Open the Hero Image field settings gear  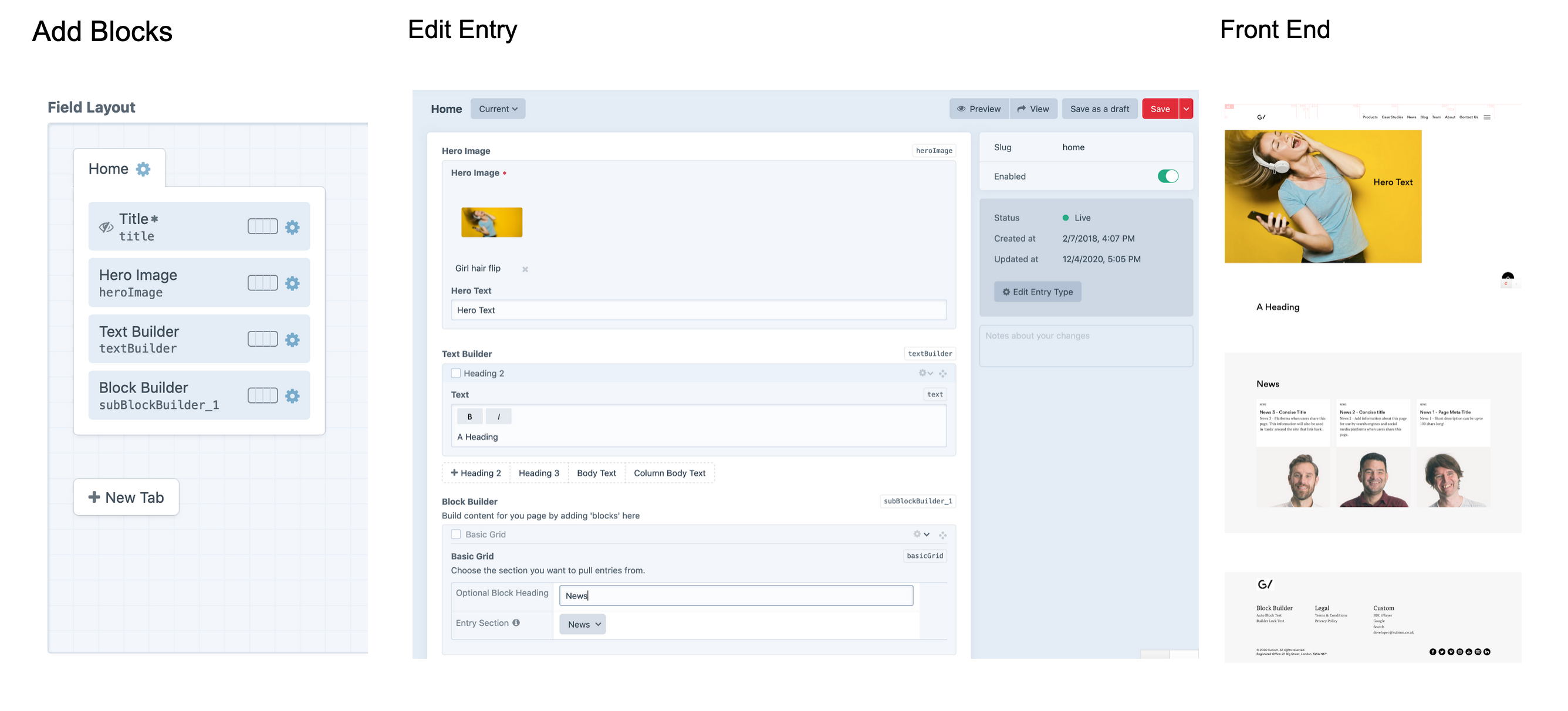tap(292, 282)
